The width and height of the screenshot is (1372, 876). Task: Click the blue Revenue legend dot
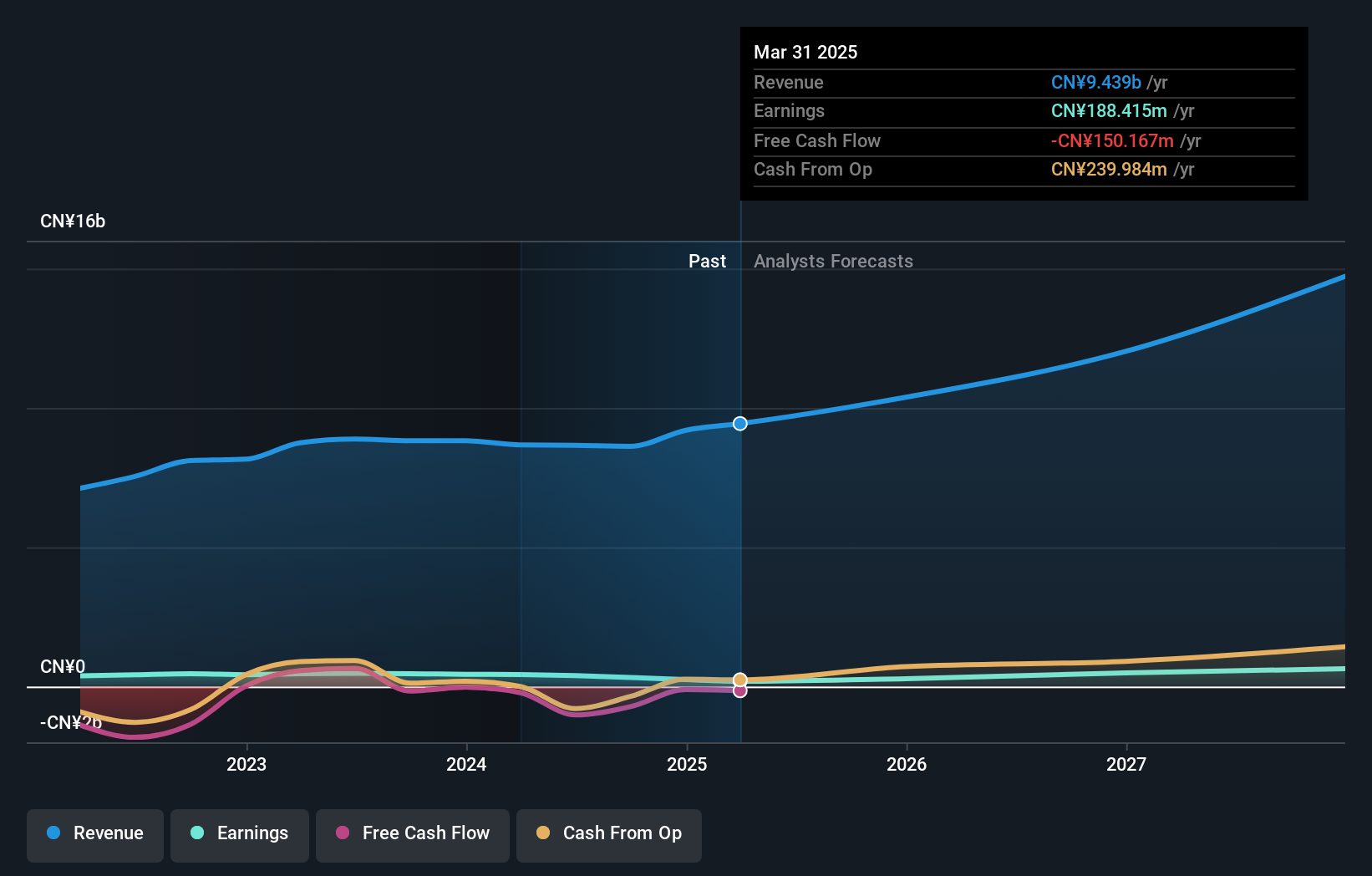(53, 833)
